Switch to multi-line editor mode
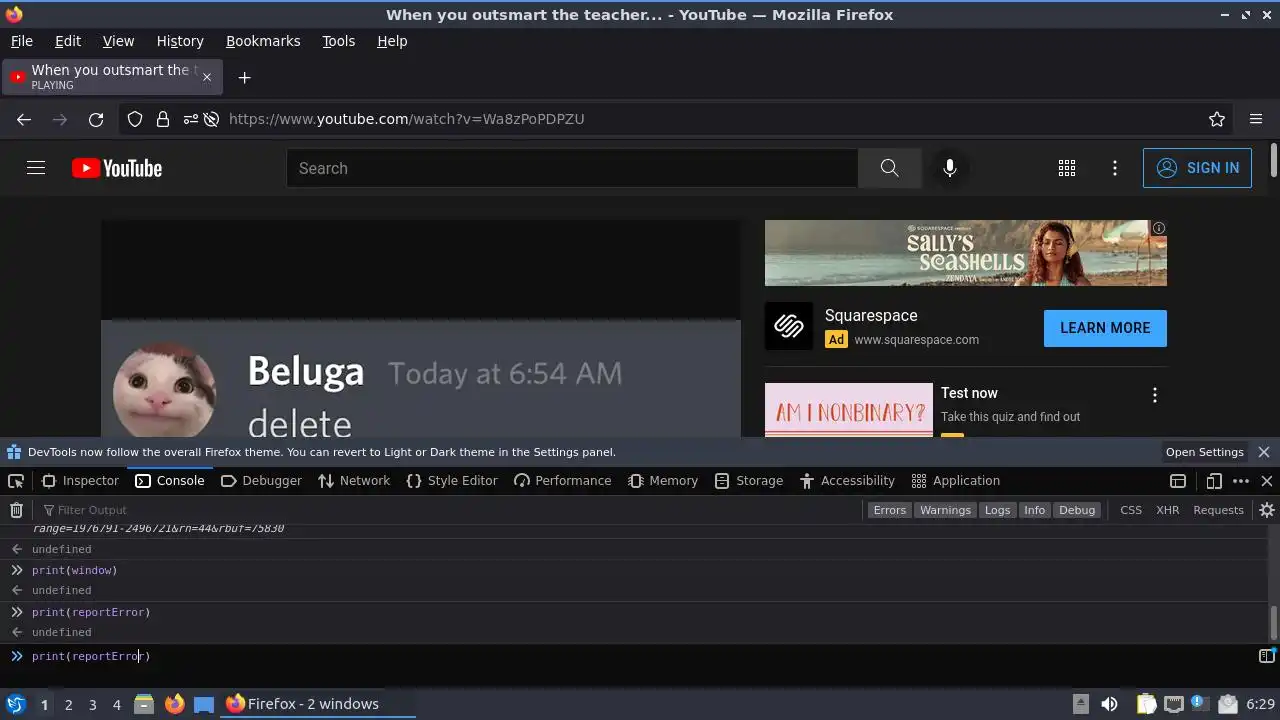 pyautogui.click(x=1266, y=656)
